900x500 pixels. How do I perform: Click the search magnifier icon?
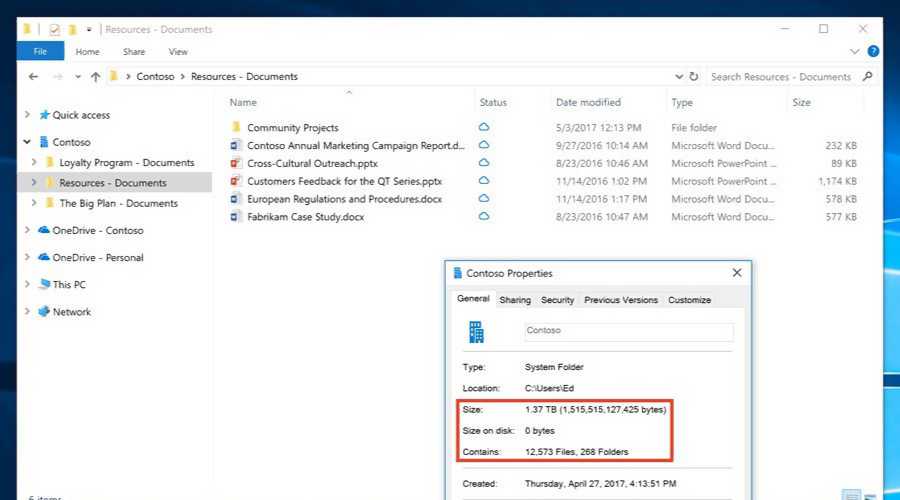(x=867, y=76)
